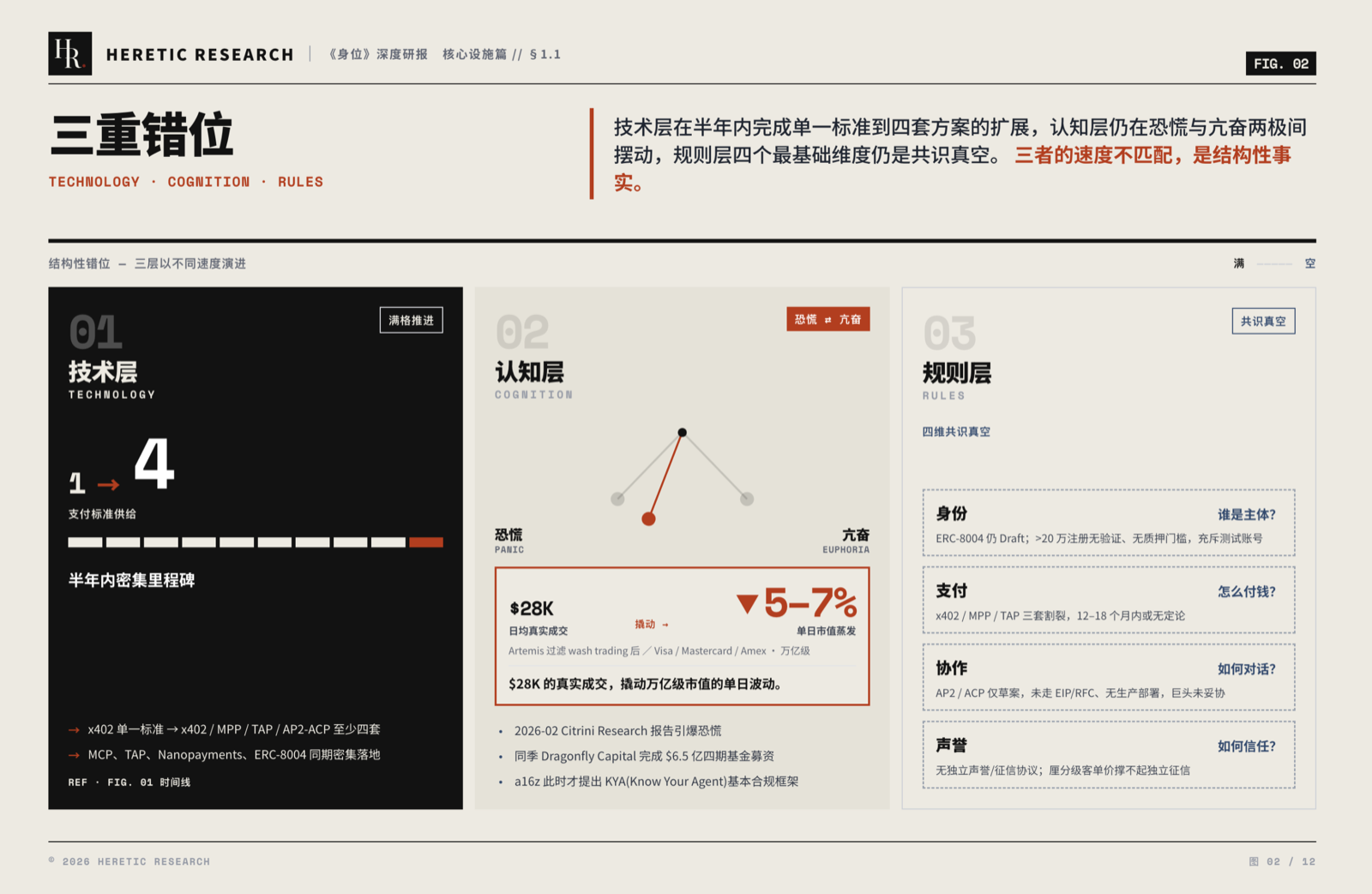Select the 身份 rule card
This screenshot has height=894, width=1372.
click(x=1109, y=523)
